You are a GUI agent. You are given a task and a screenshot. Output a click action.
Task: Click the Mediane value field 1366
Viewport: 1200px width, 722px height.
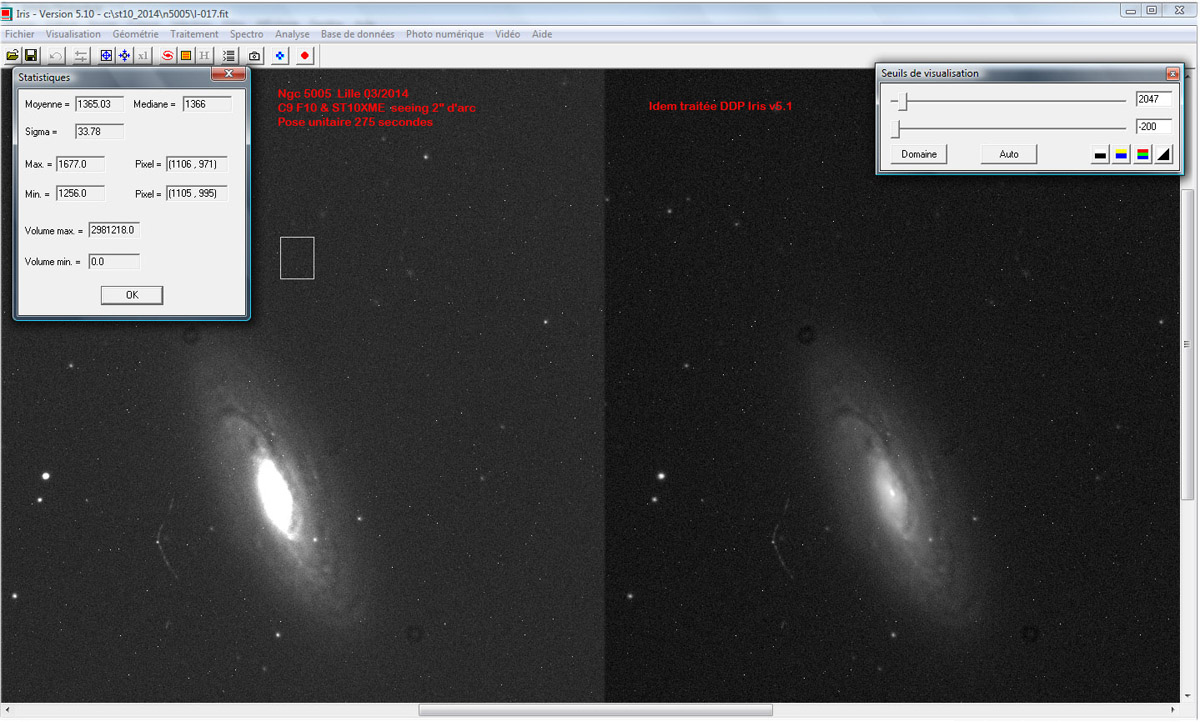(x=207, y=104)
